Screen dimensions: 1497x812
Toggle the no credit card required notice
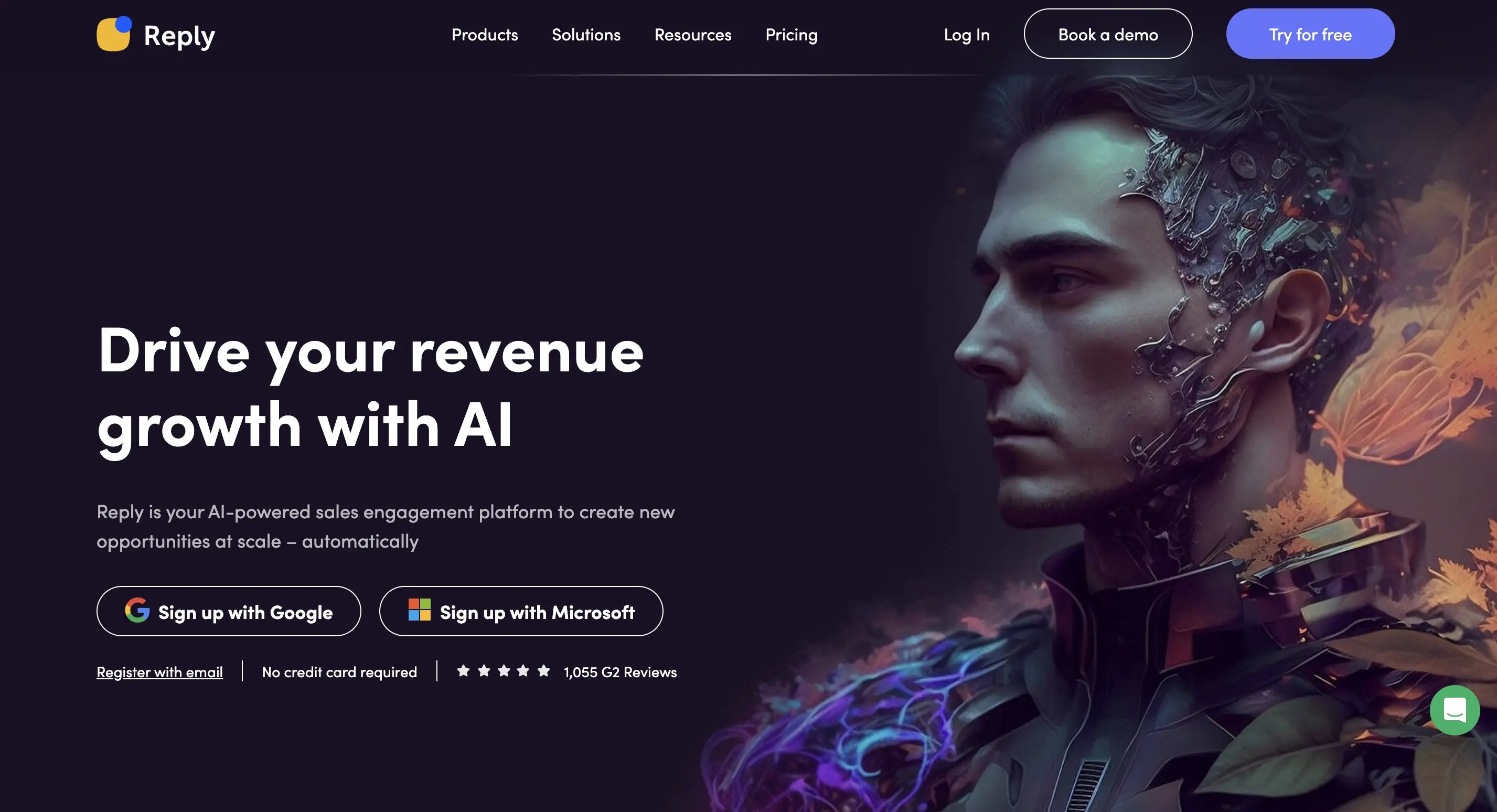pos(339,671)
